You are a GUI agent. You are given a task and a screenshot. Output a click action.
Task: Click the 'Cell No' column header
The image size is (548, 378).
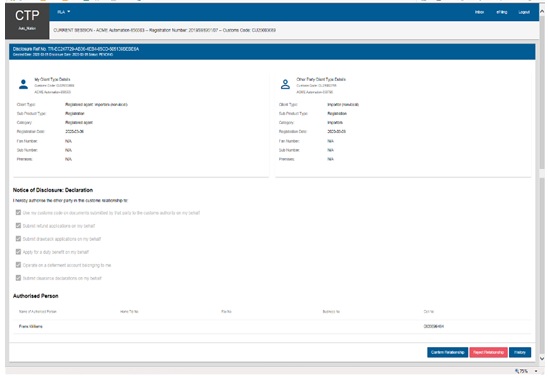coord(429,311)
